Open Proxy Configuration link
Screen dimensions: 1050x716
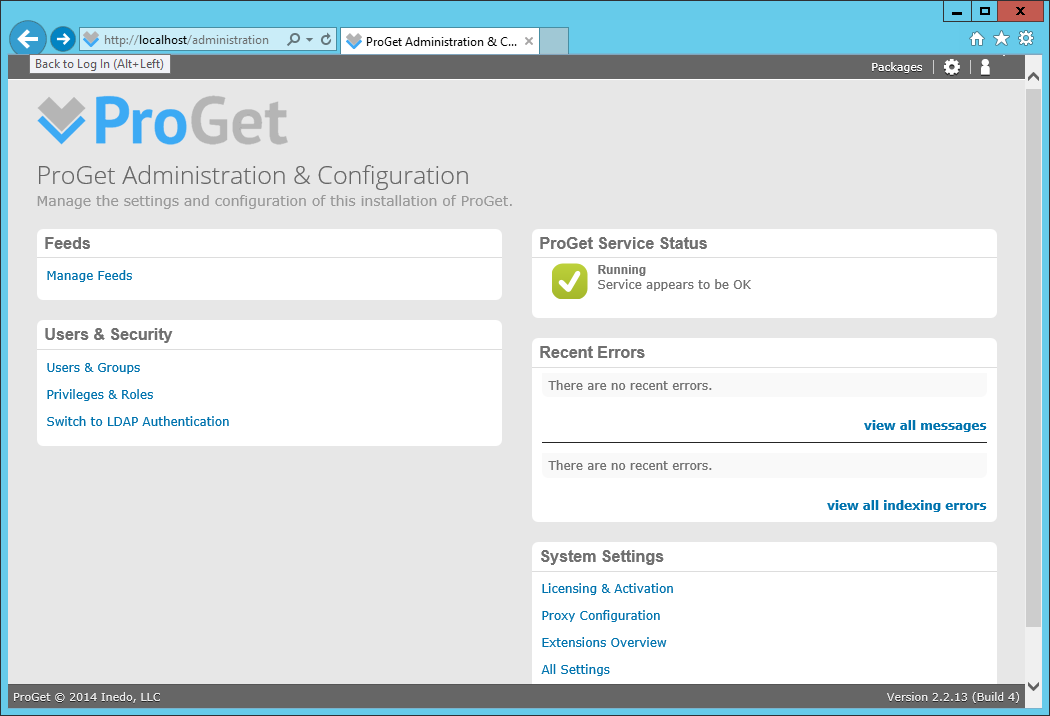coord(601,616)
